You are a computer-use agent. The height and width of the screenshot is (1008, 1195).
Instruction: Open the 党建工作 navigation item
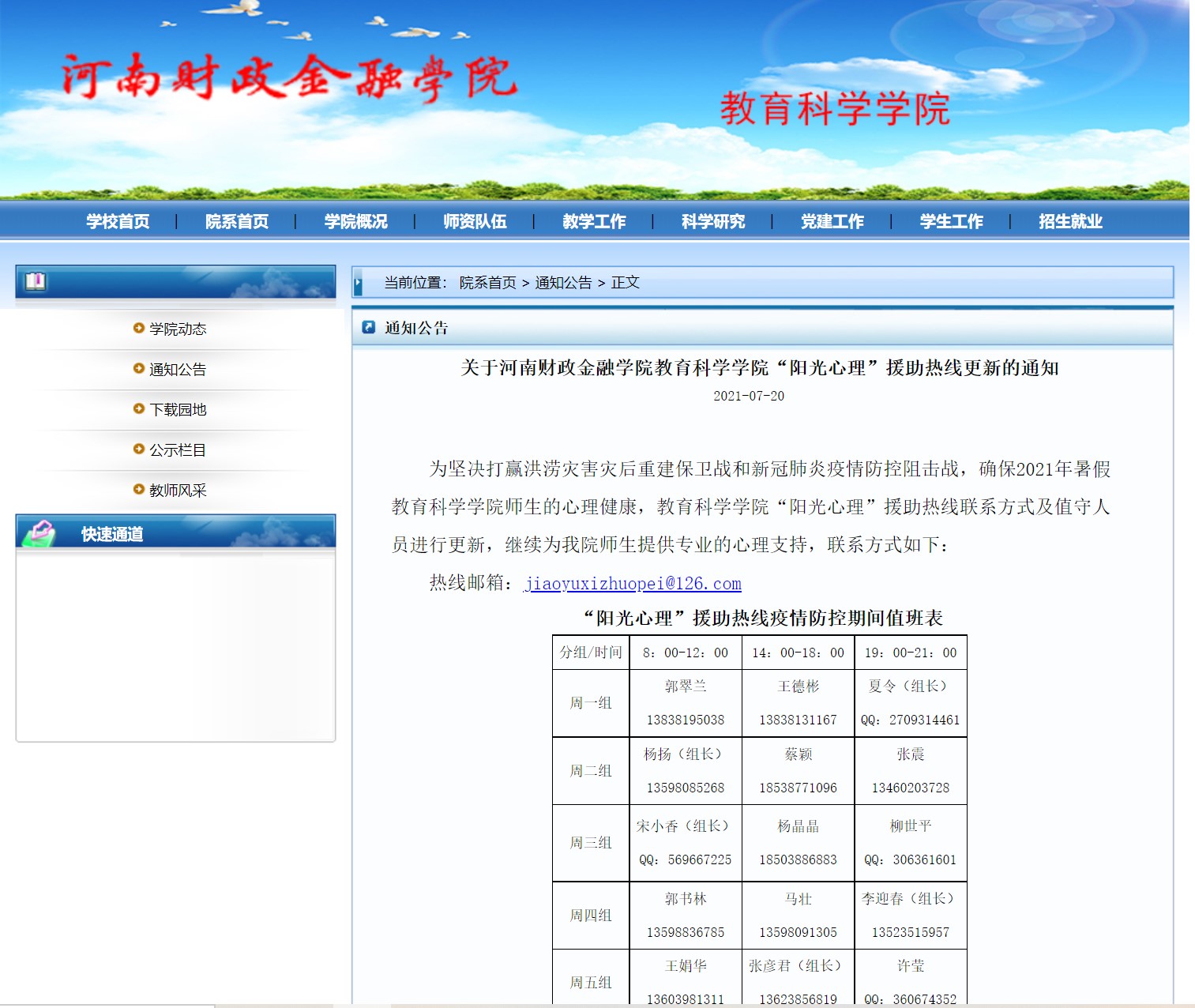point(832,221)
